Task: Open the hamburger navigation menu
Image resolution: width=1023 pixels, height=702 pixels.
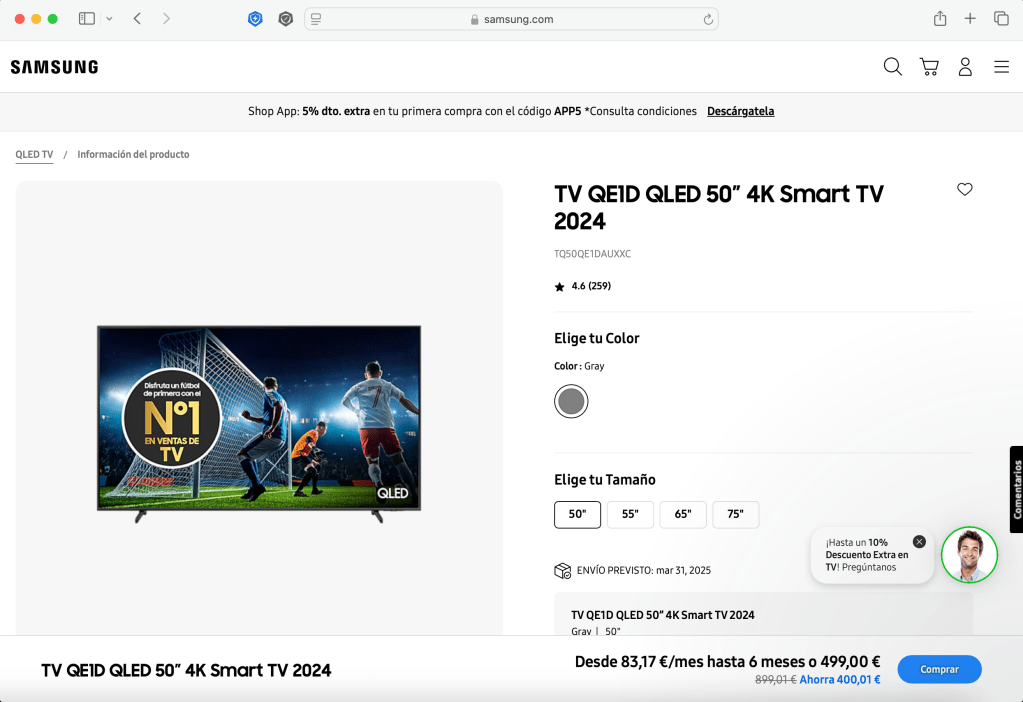Action: 1001,67
